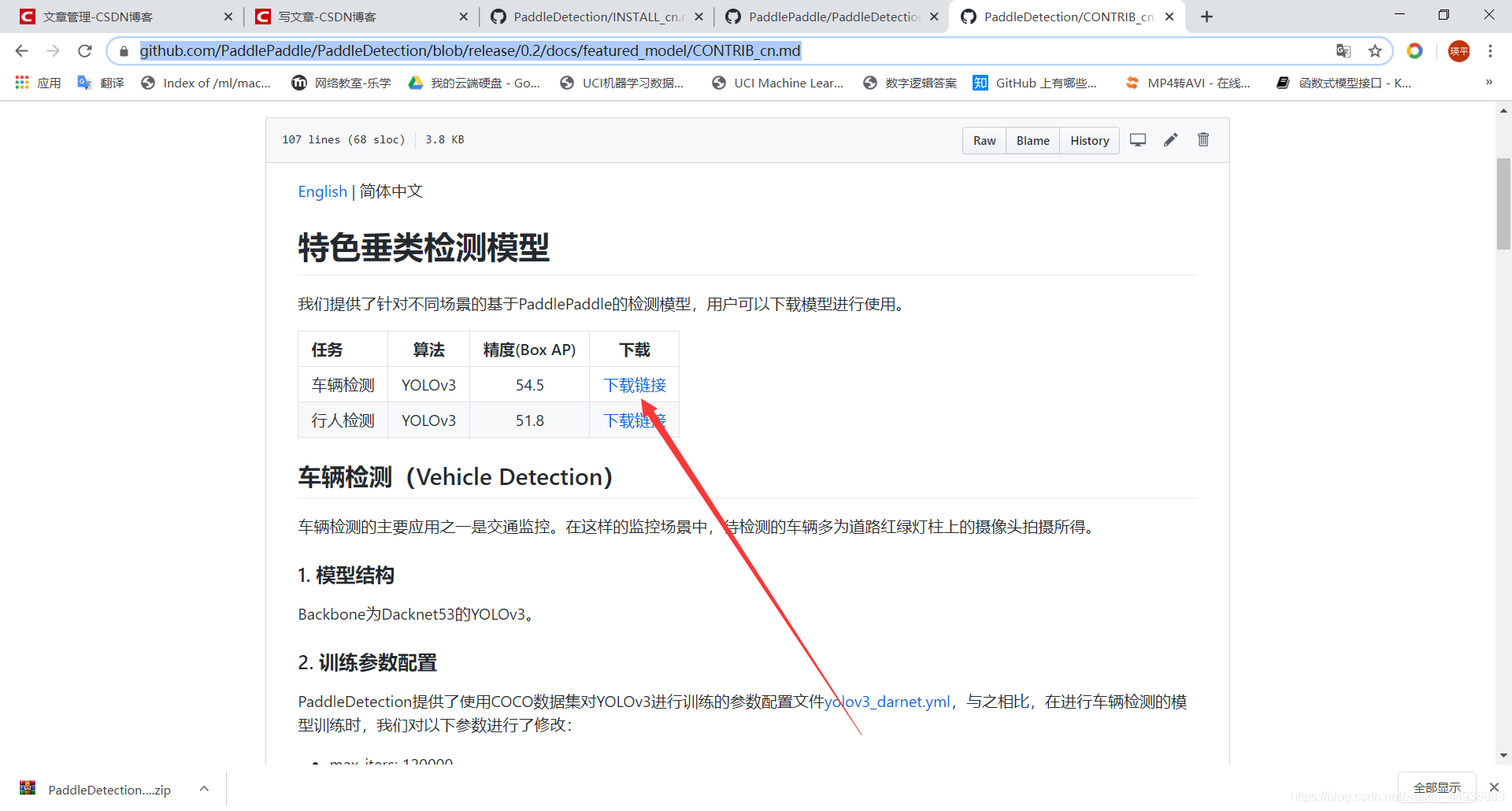
Task: Click the browser back arrow
Action: coord(21,51)
